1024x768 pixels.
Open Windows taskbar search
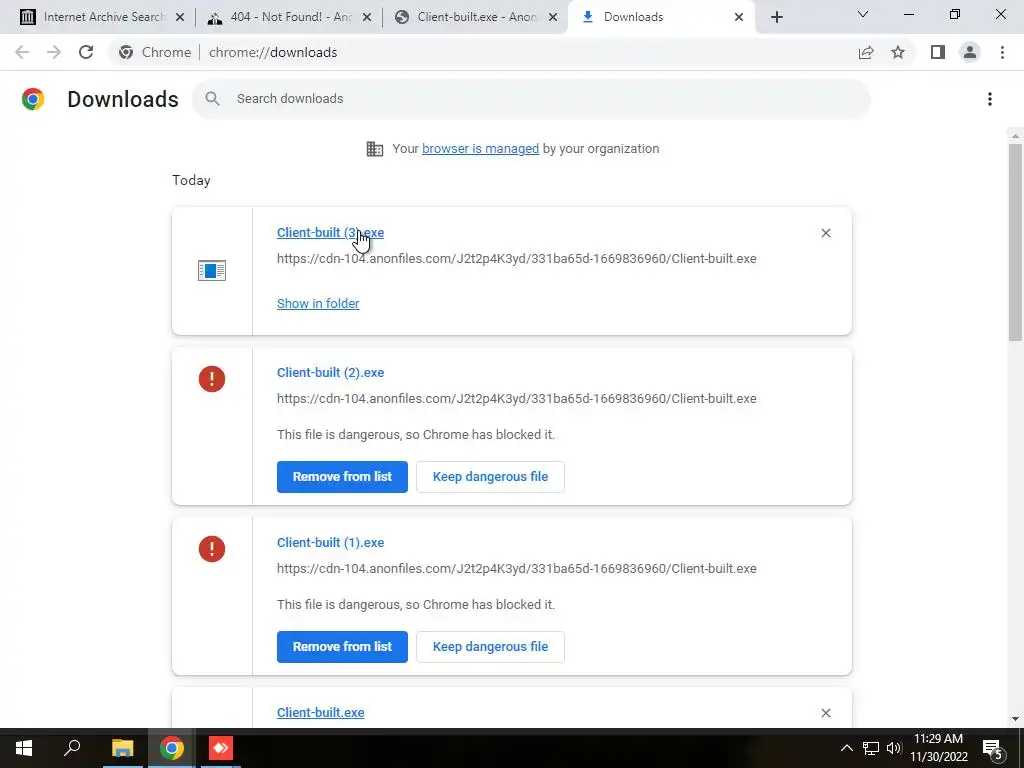72,748
